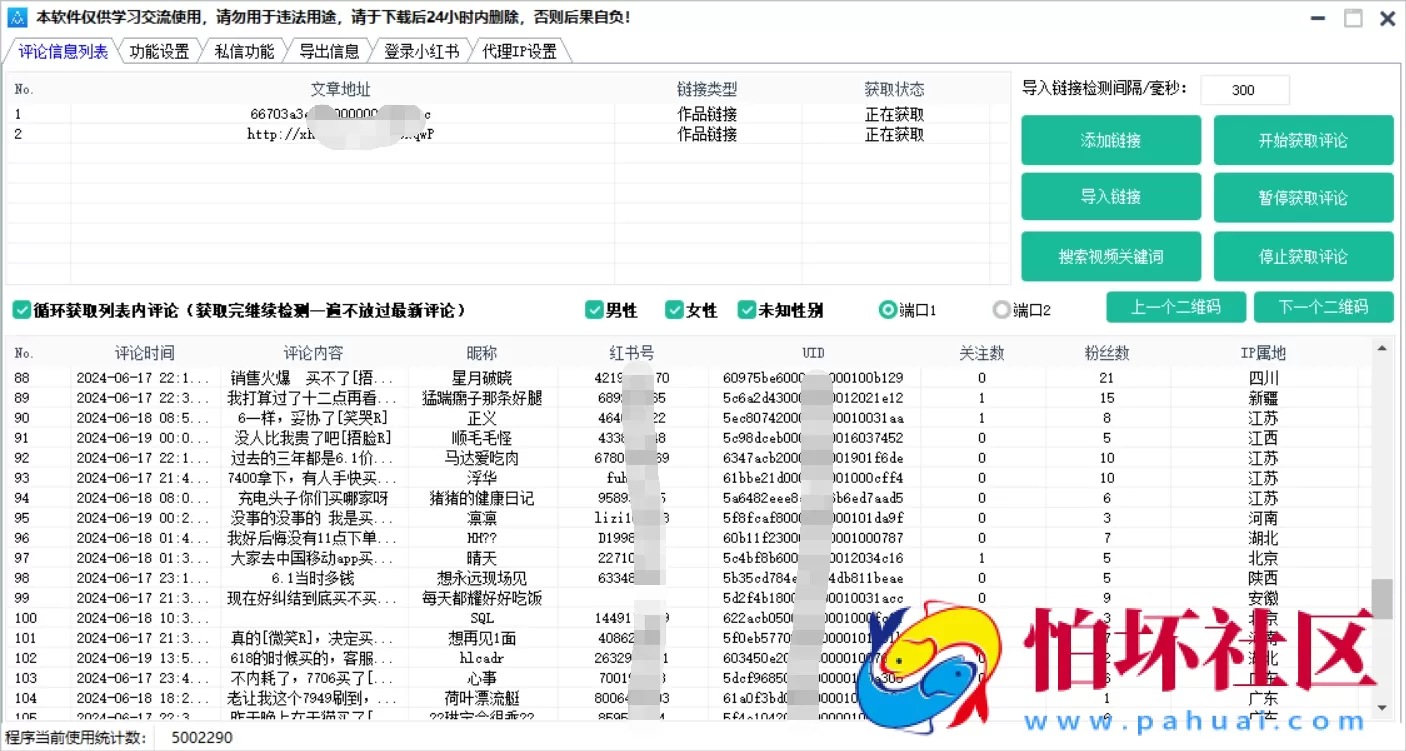Click the 导入链接 button
The height and width of the screenshot is (751, 1406).
1110,198
